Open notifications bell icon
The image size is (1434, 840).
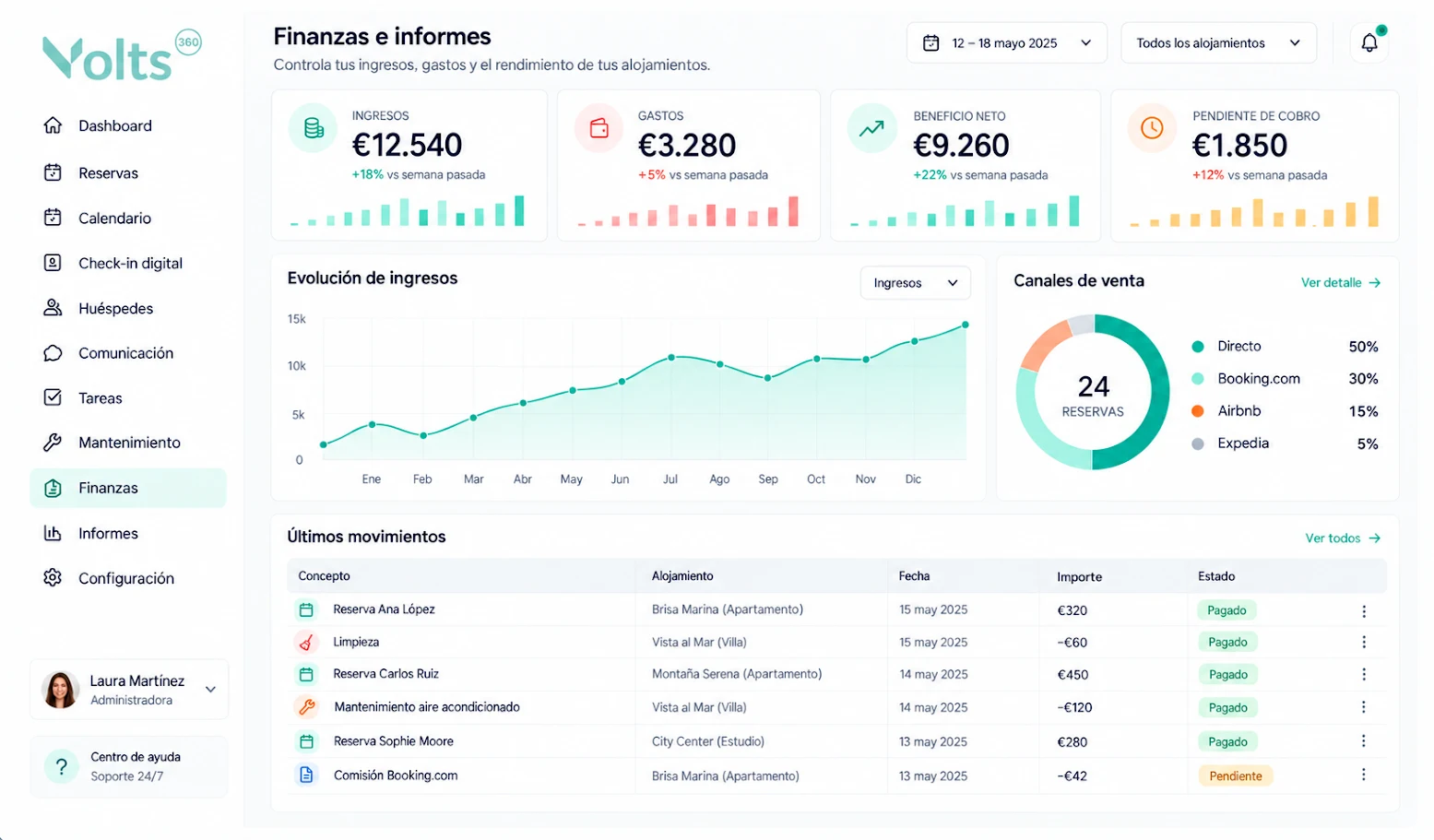1369,42
